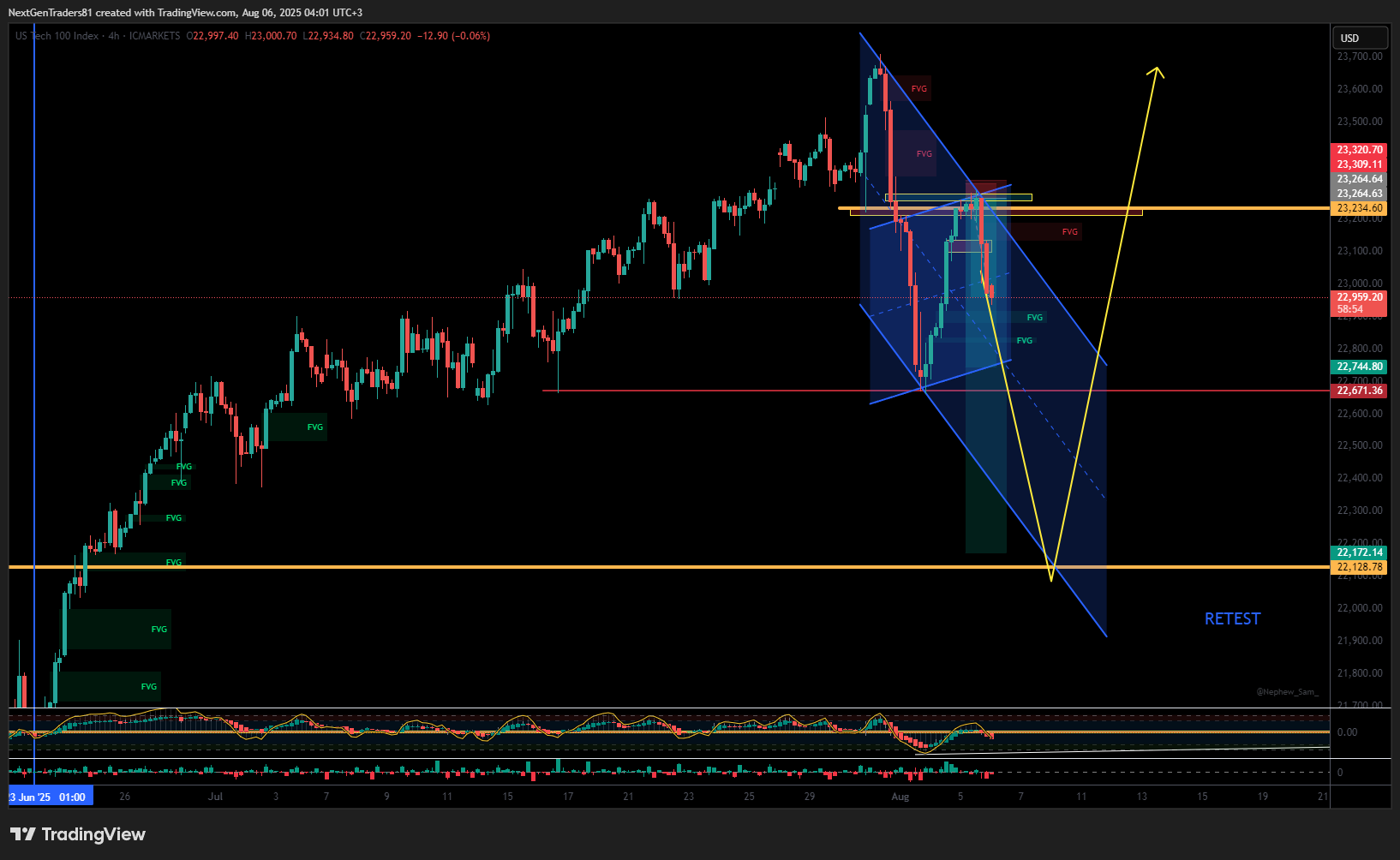Click the close value C22,959.20
1400x860 pixels.
[x=386, y=36]
